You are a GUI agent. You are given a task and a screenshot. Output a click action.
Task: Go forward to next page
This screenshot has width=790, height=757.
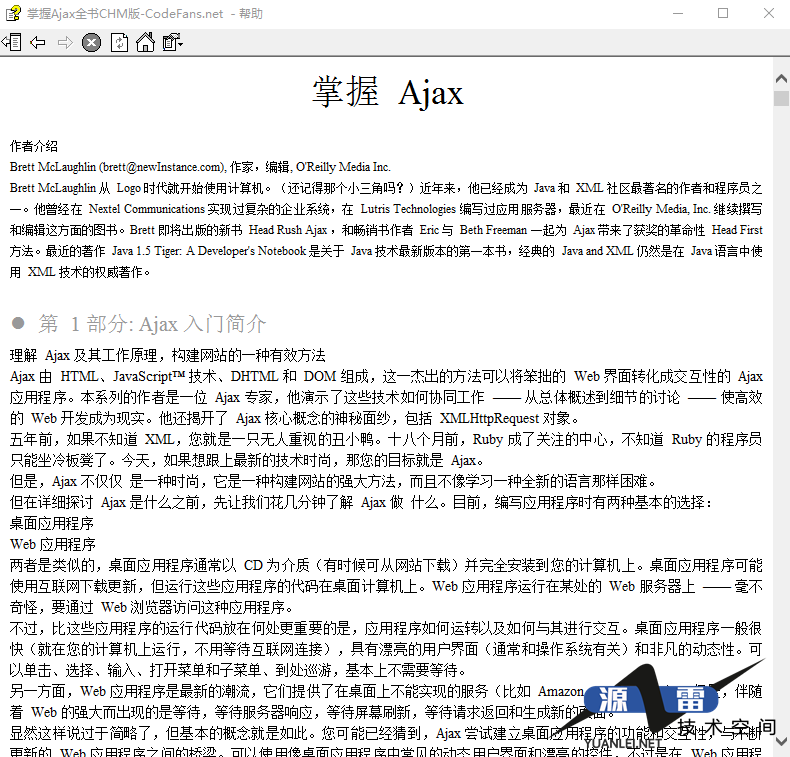click(x=65, y=42)
